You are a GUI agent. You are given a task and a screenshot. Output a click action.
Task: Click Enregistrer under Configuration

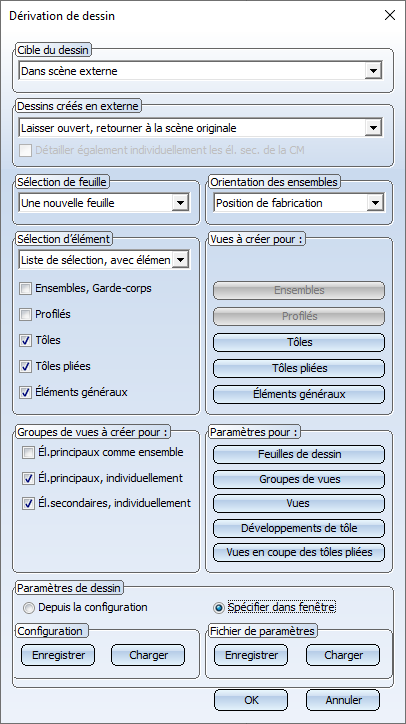point(58,655)
